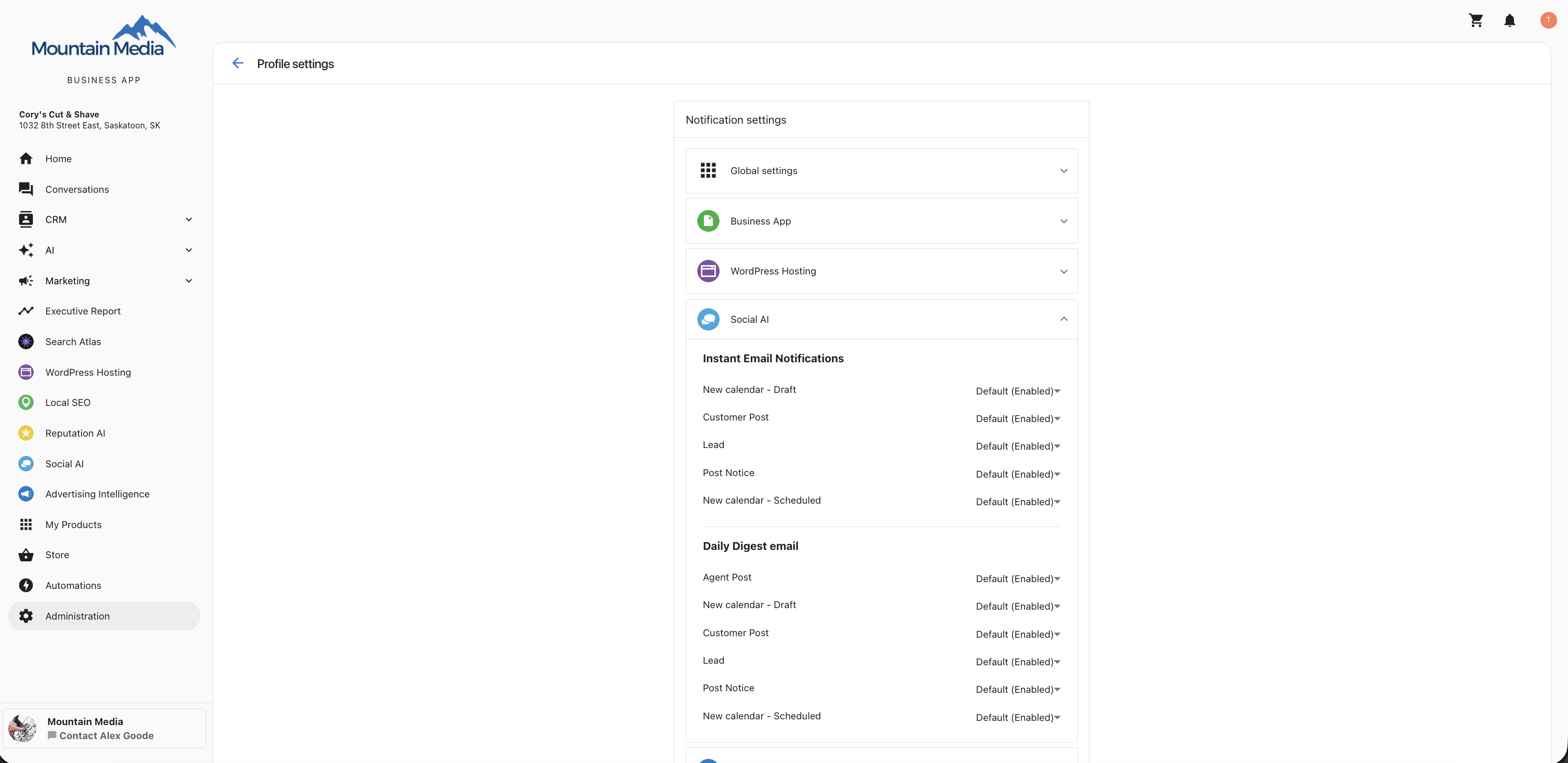Open the Store menu item
This screenshot has height=763, width=1568.
(x=104, y=555)
